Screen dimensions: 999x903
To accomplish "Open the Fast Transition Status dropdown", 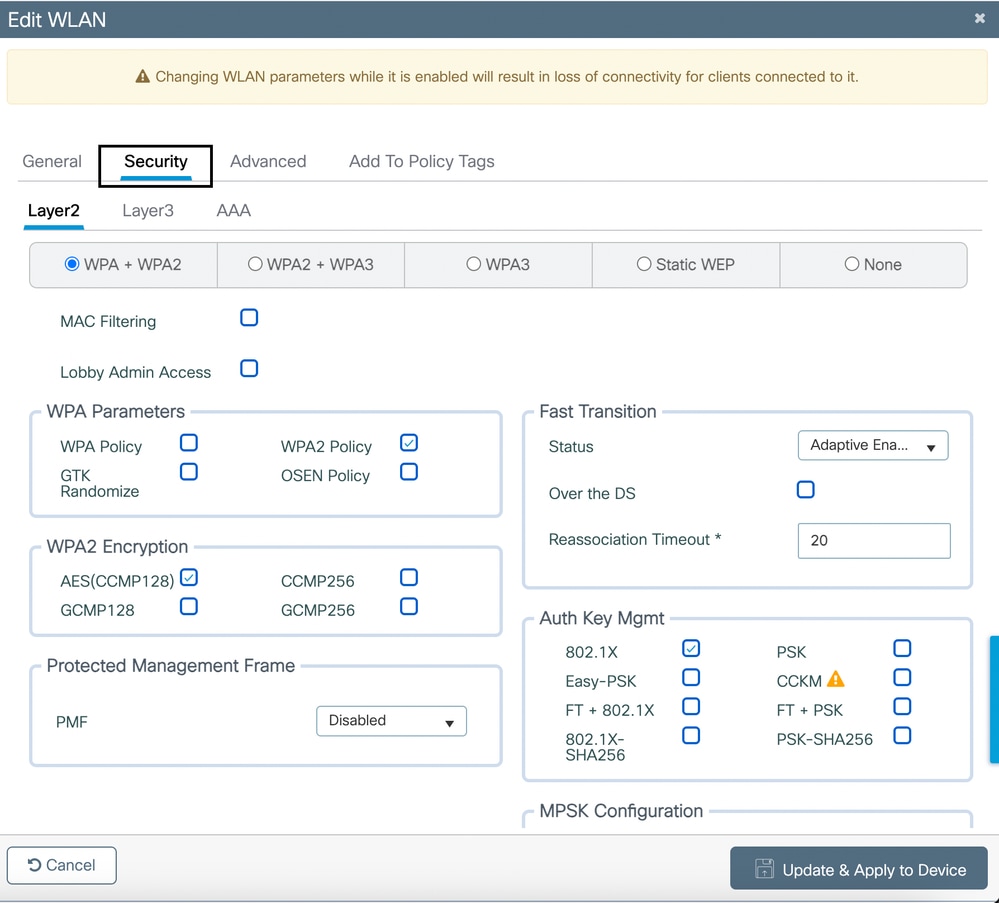I will (x=872, y=445).
